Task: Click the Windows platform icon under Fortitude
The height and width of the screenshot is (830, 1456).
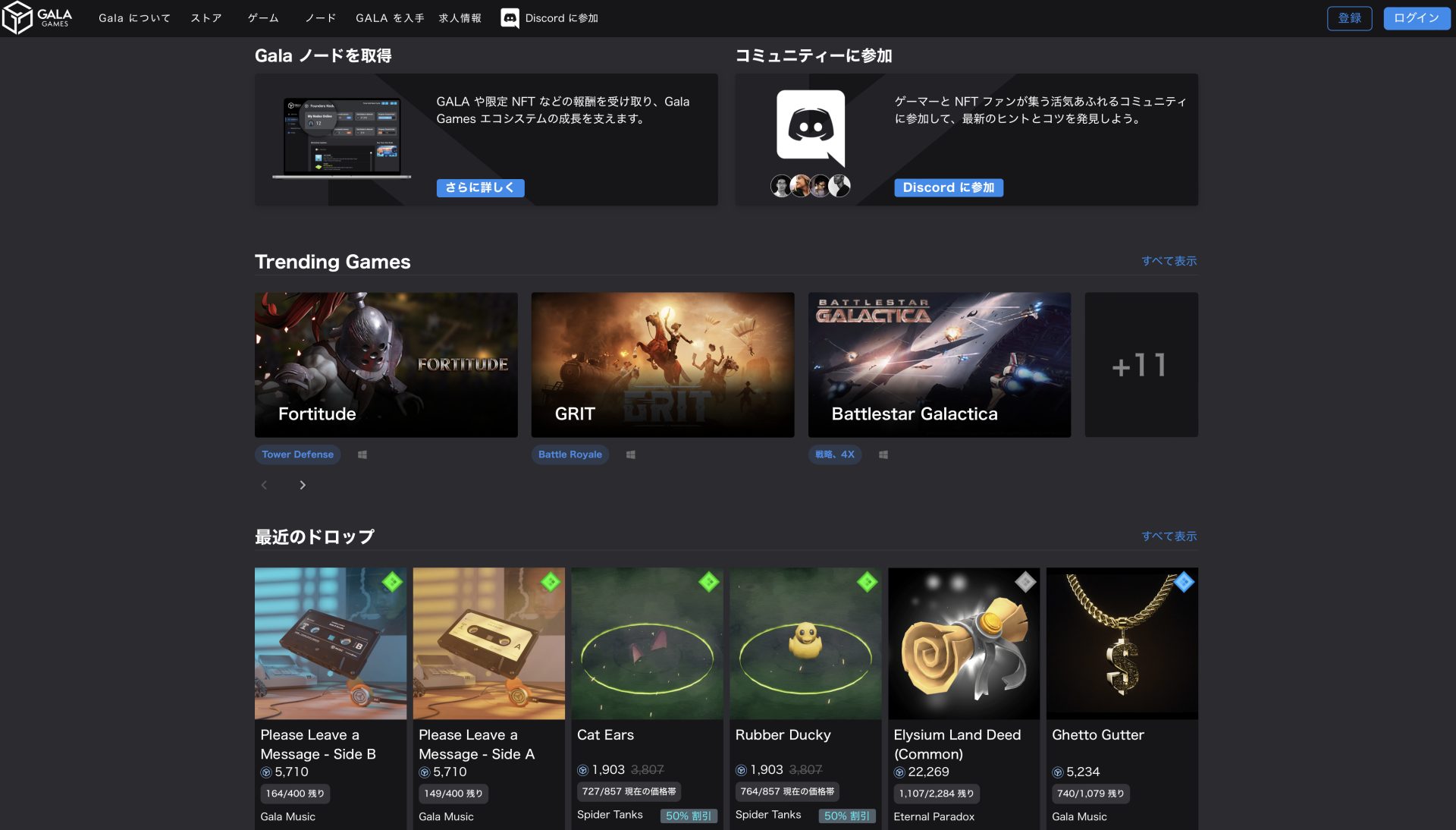Action: (x=362, y=454)
